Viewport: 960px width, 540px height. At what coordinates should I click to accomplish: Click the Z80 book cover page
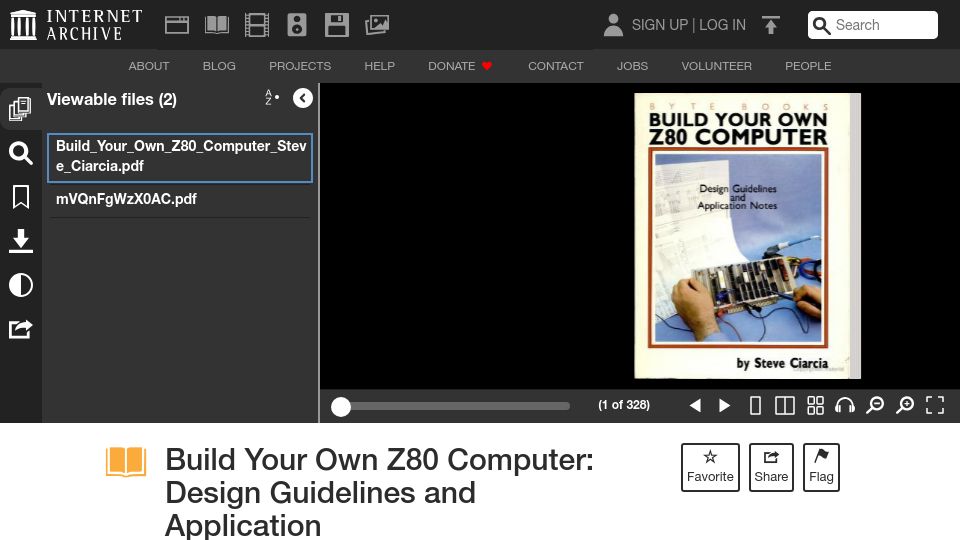pos(748,236)
